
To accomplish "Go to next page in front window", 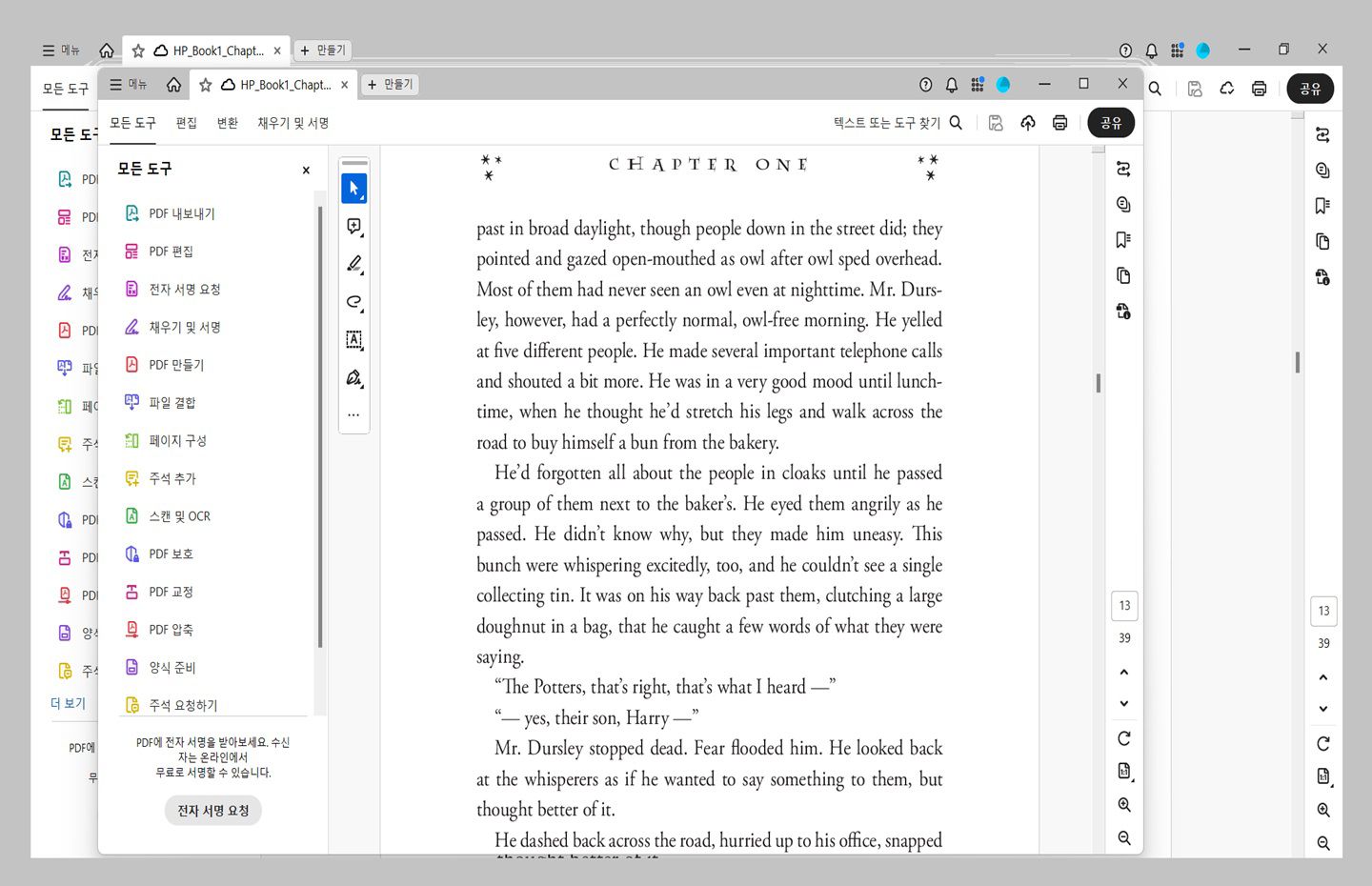I will [x=1124, y=703].
